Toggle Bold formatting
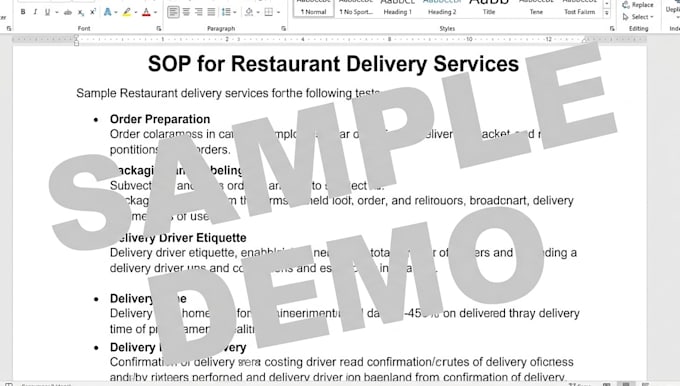 [x=23, y=12]
